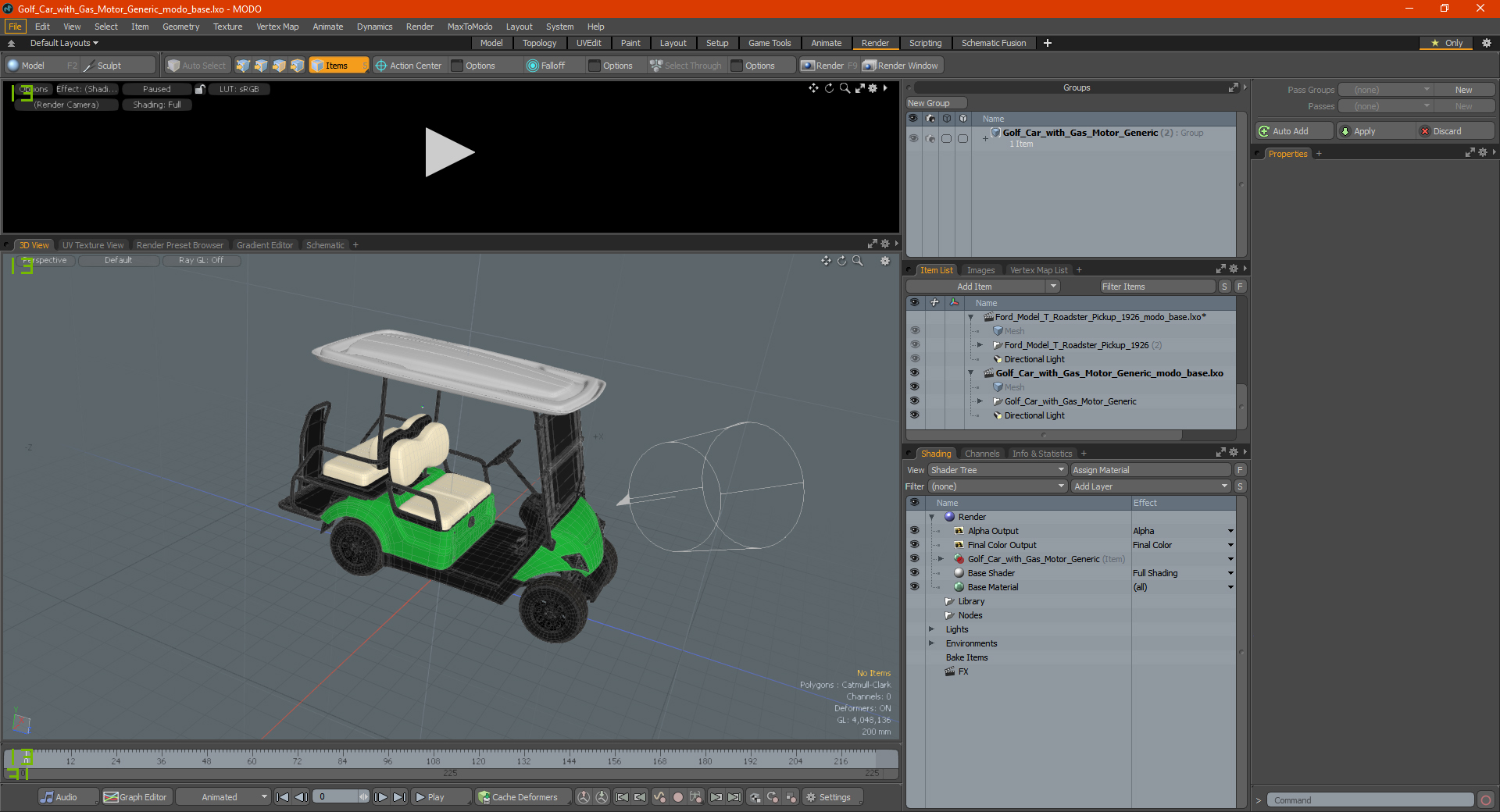Open the Add Layer dropdown

[1151, 486]
